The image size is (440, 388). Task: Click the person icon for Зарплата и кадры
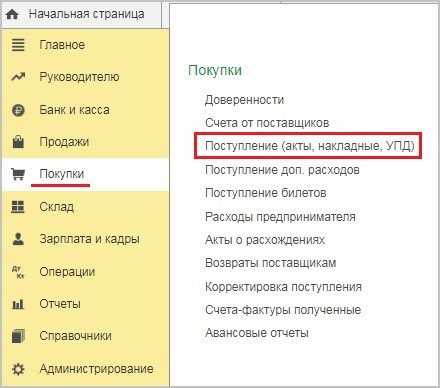coord(18,239)
